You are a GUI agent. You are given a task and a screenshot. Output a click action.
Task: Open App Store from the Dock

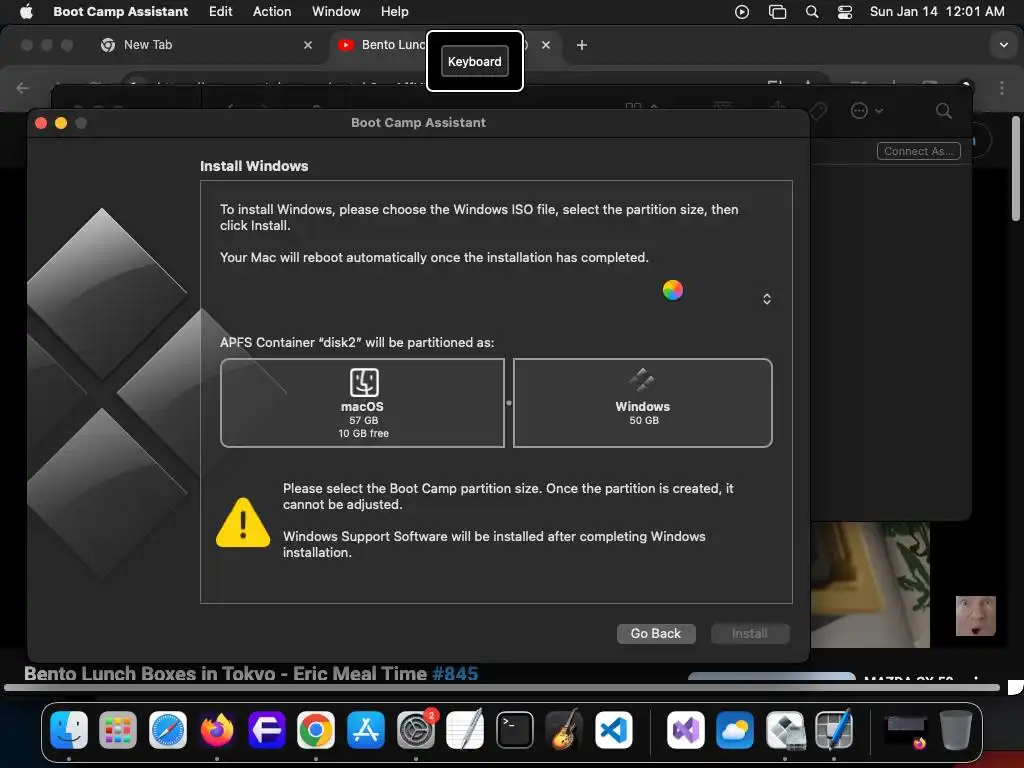coord(366,729)
